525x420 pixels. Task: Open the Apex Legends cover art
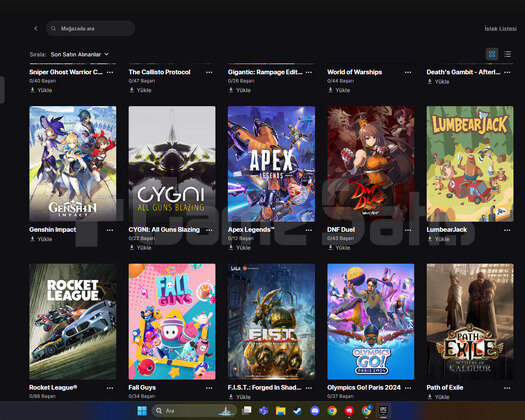pyautogui.click(x=272, y=164)
